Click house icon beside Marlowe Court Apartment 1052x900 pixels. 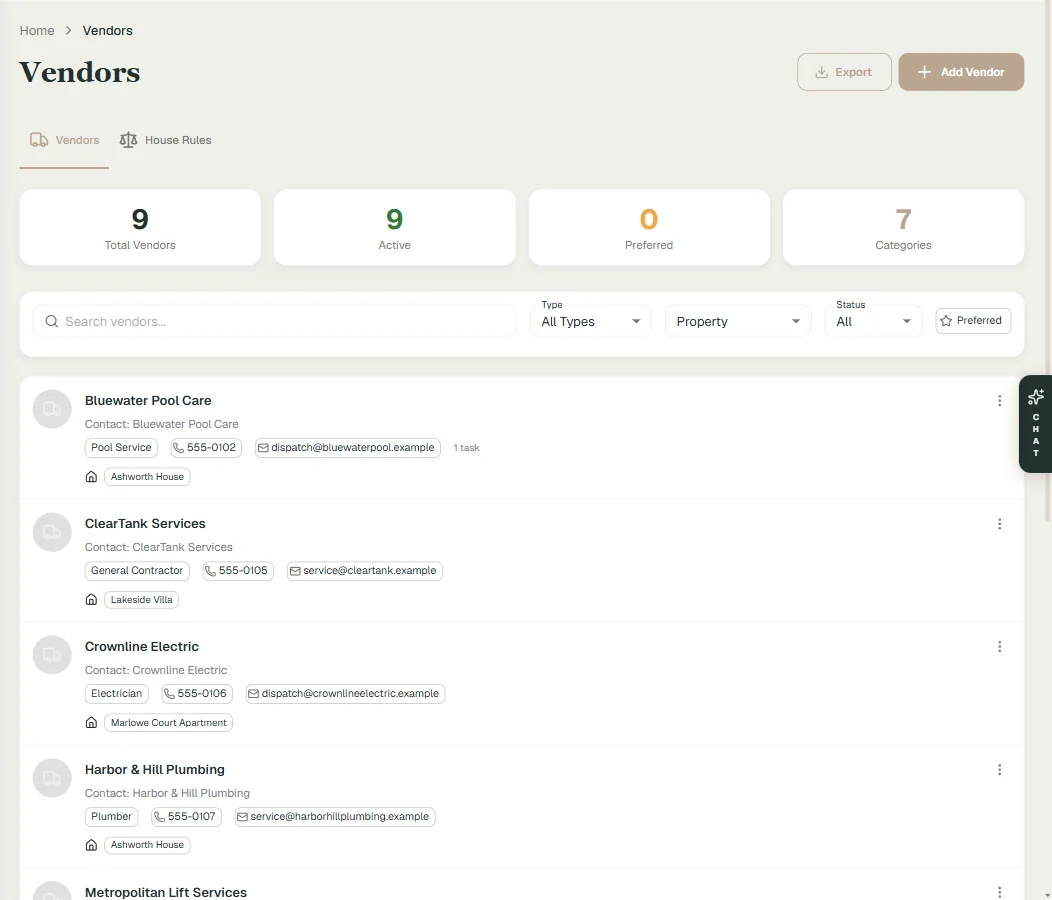(91, 723)
